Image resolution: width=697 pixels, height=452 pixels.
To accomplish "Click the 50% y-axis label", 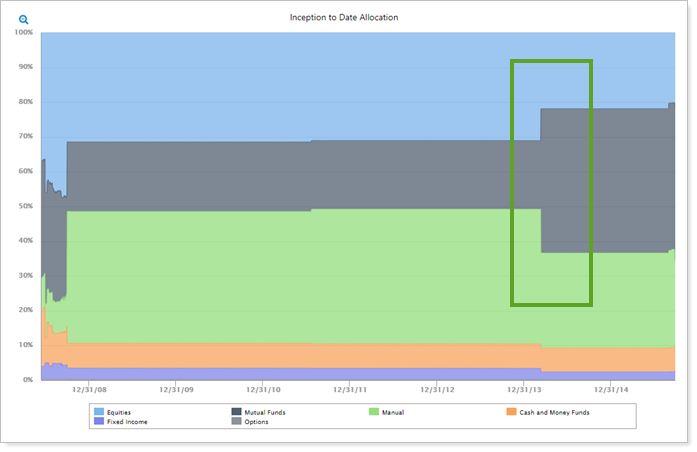I will 26,206.
